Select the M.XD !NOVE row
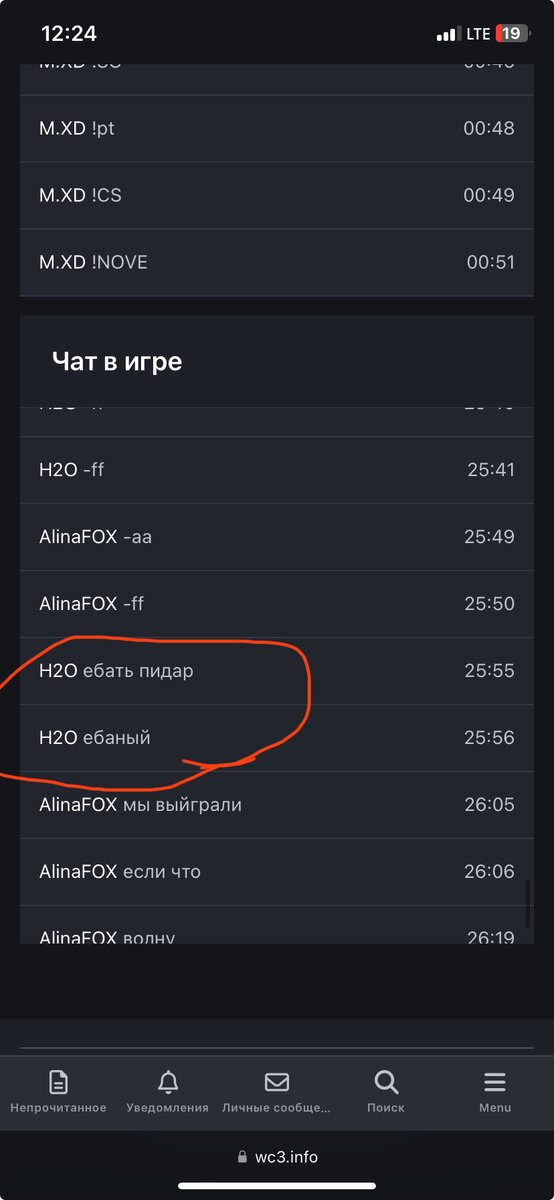This screenshot has width=554, height=1200. 277,262
